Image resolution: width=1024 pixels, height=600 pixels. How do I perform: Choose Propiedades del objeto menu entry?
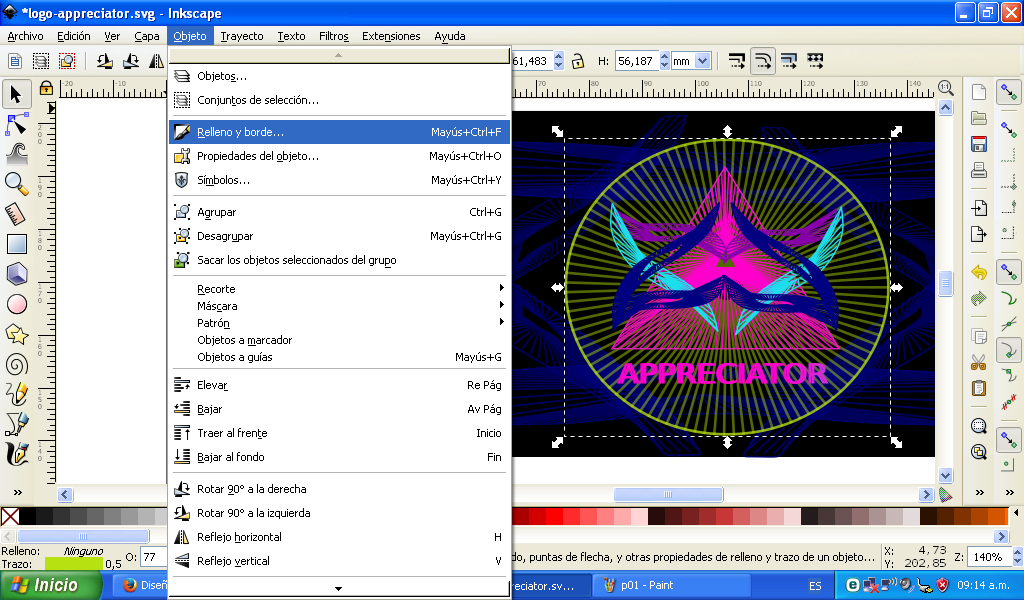[339, 156]
